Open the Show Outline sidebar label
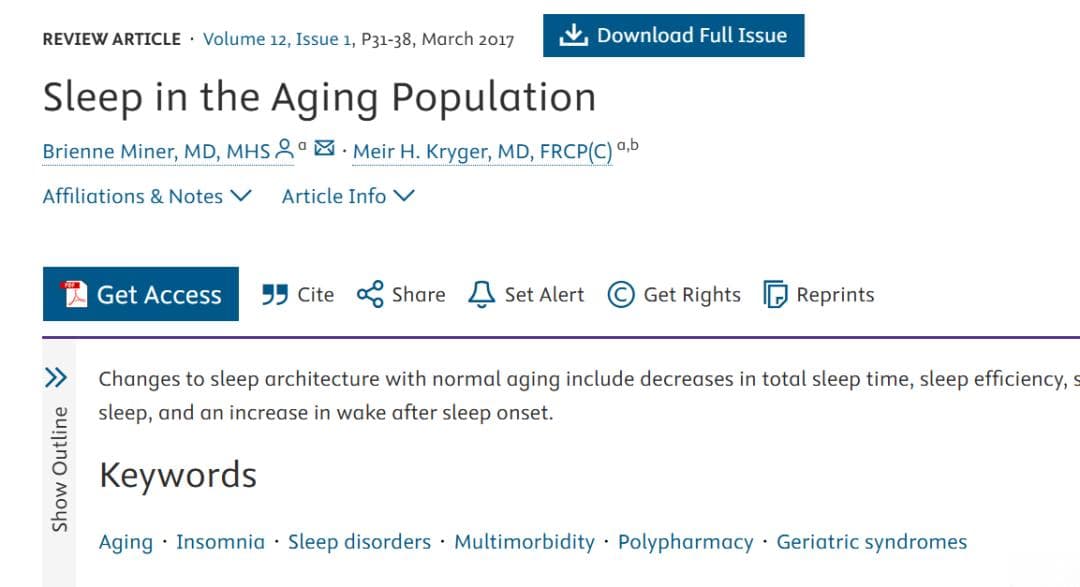 point(60,469)
